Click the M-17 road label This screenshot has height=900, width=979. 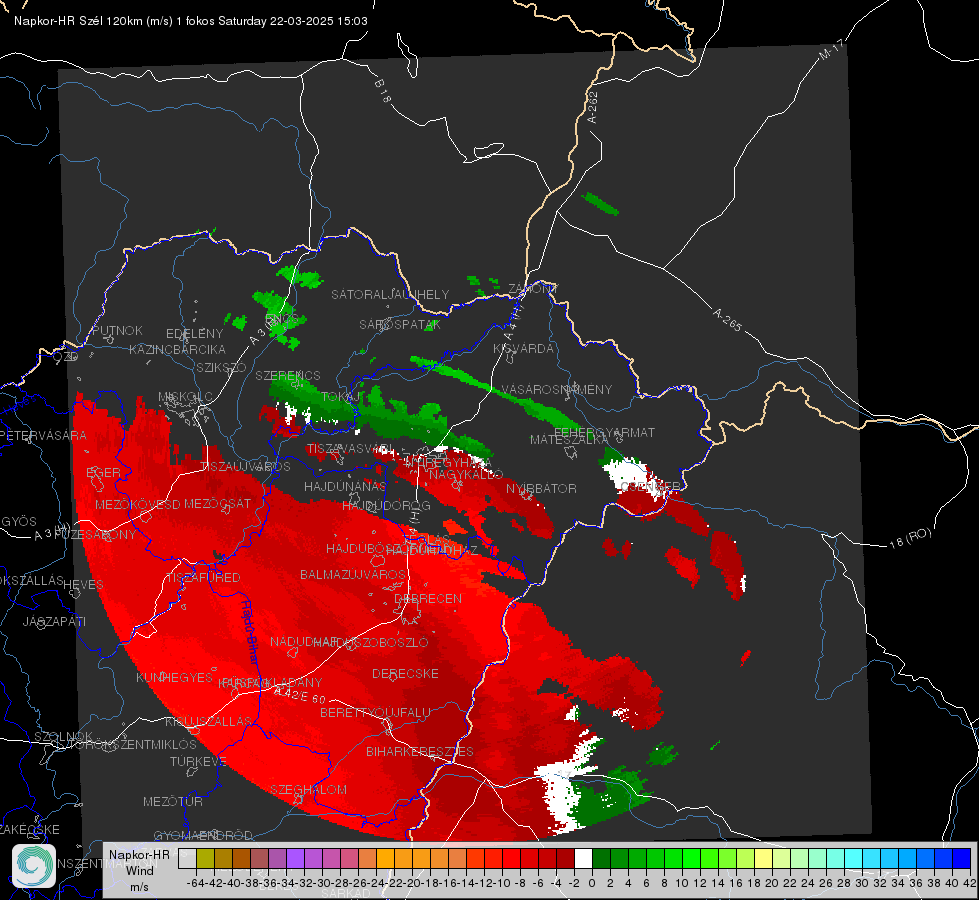coord(832,50)
